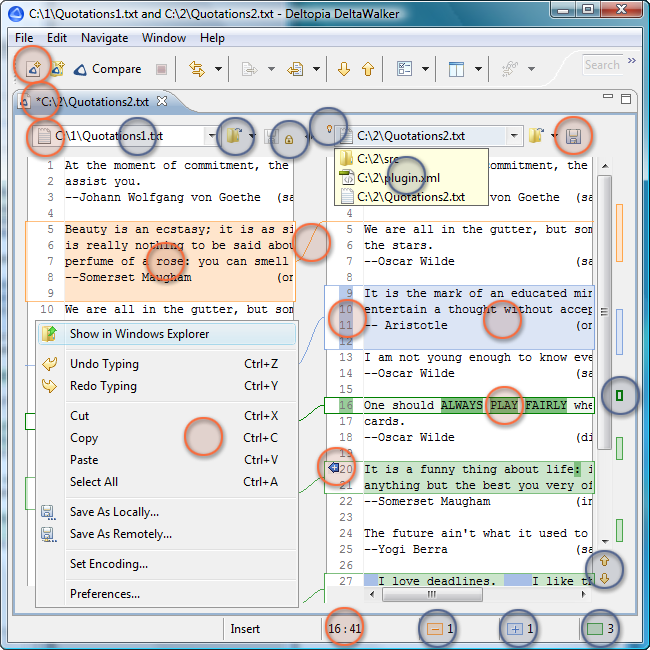The width and height of the screenshot is (650, 650).
Task: Click the deleted blocks count icon
Action: (435, 629)
